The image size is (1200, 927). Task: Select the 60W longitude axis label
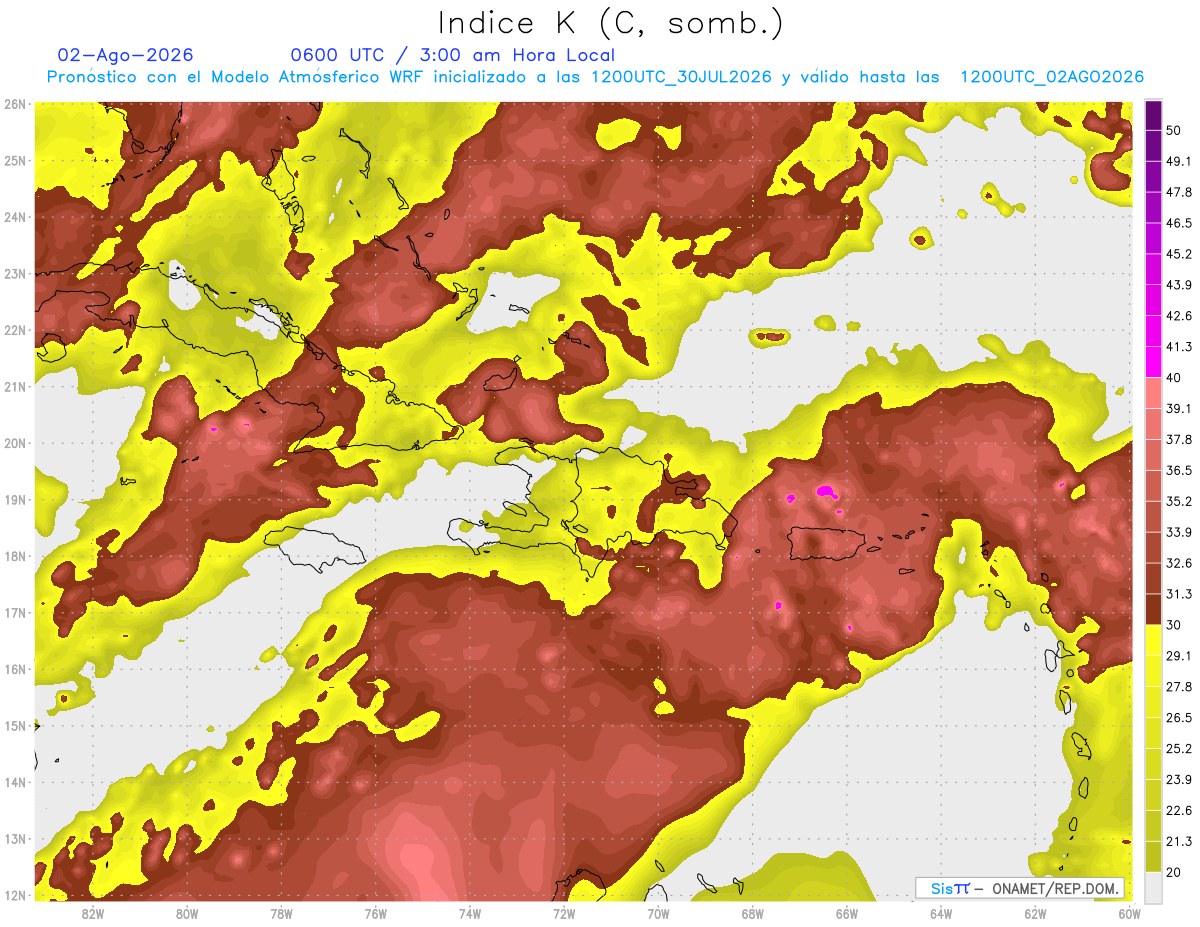1129,914
